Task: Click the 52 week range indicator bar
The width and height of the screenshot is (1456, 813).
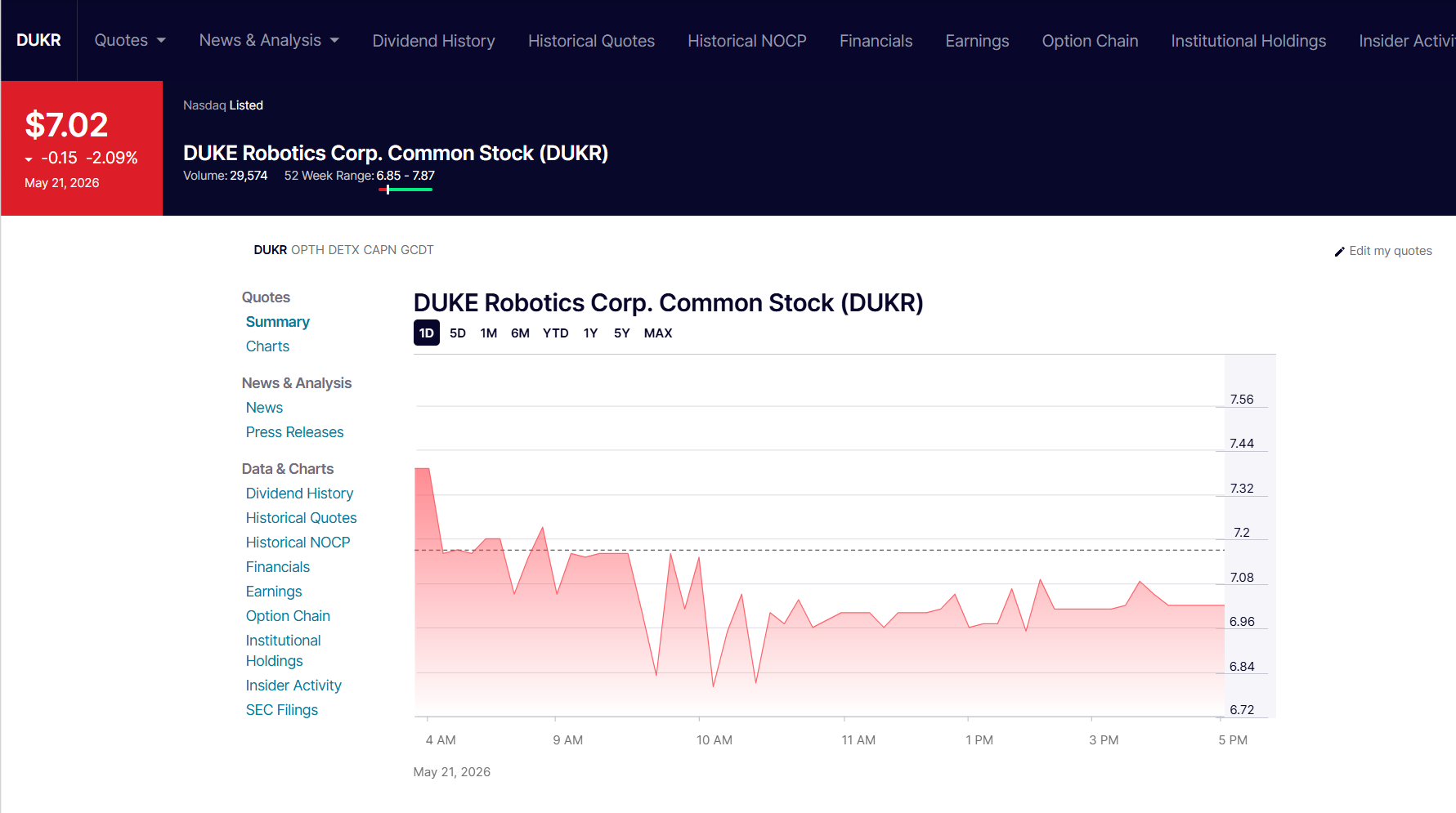Action: (x=405, y=190)
